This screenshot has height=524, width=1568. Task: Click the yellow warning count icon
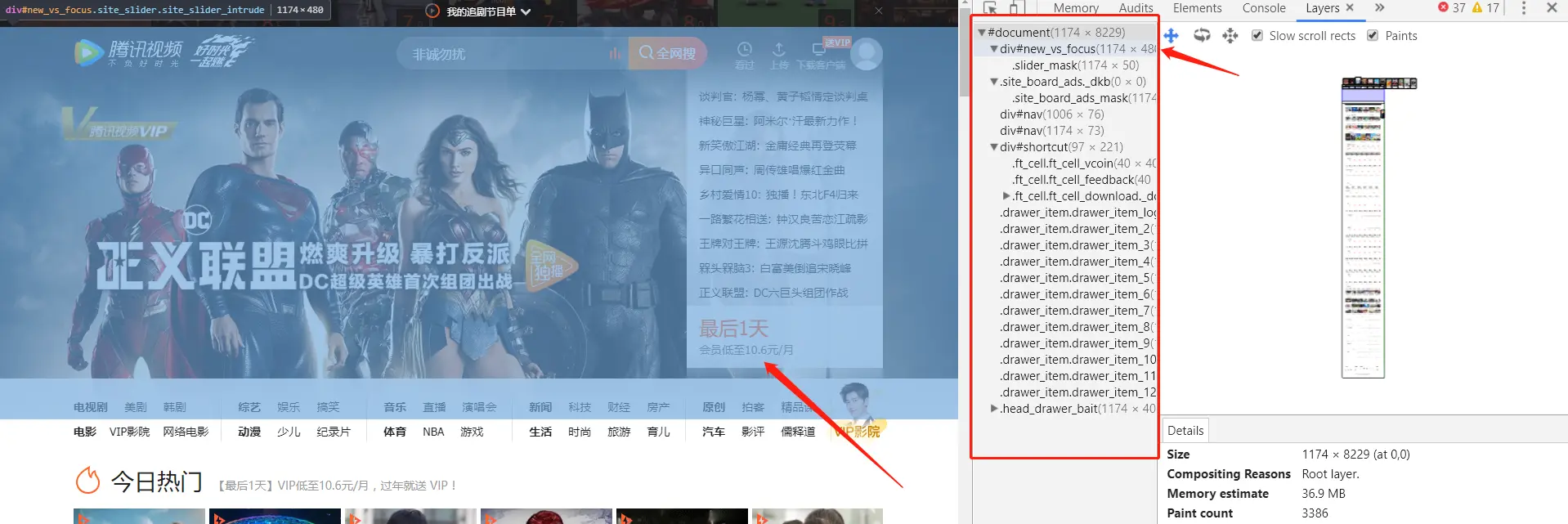[1477, 7]
